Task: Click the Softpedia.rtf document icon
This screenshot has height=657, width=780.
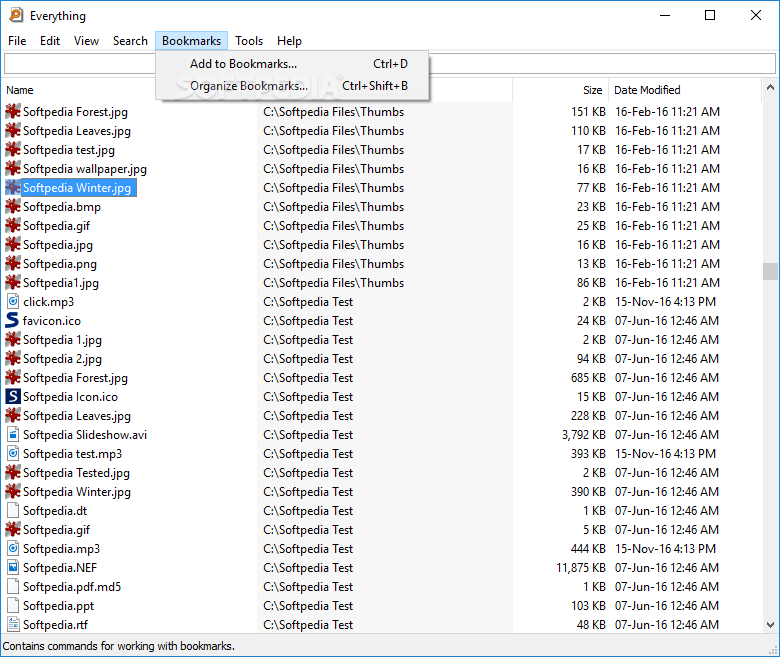Action: [x=13, y=624]
